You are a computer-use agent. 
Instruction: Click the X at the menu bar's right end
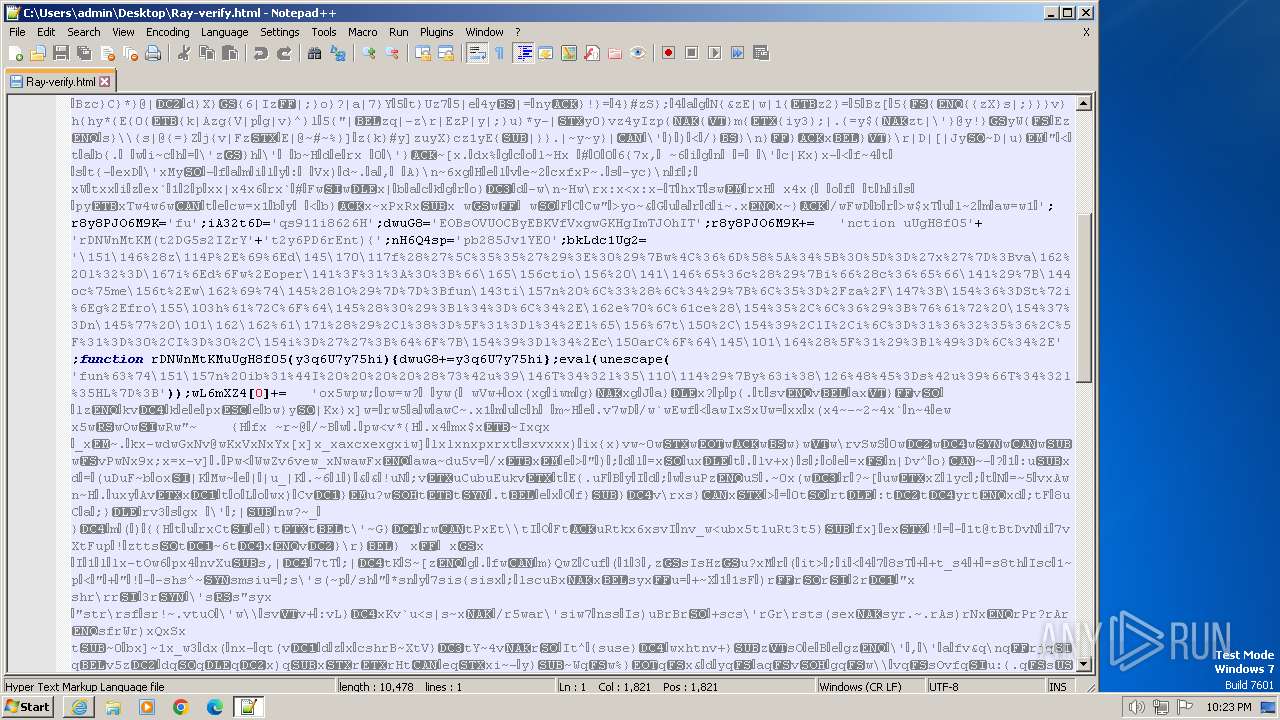click(1086, 32)
